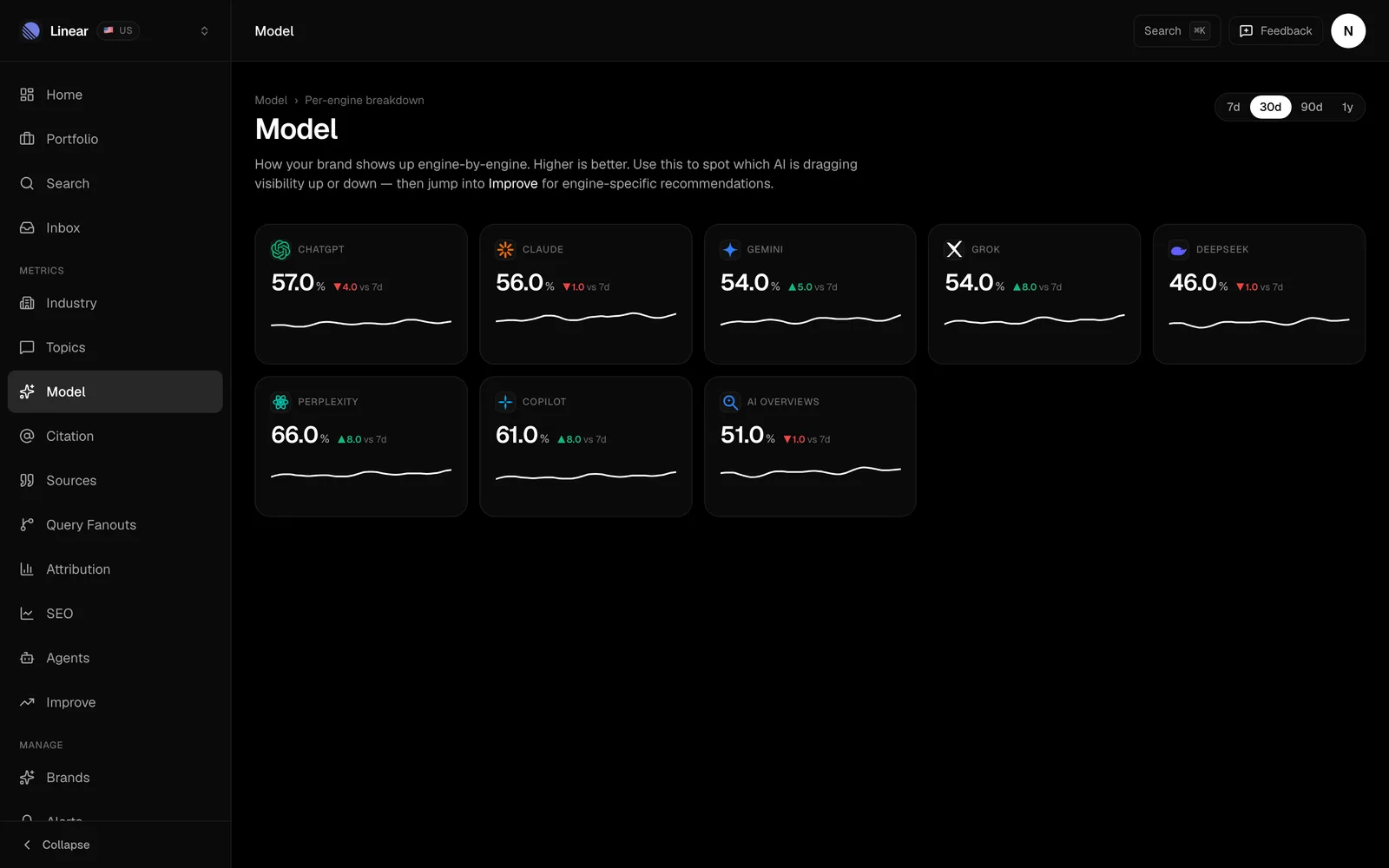
Task: Select the Industry building icon
Action: [x=27, y=303]
